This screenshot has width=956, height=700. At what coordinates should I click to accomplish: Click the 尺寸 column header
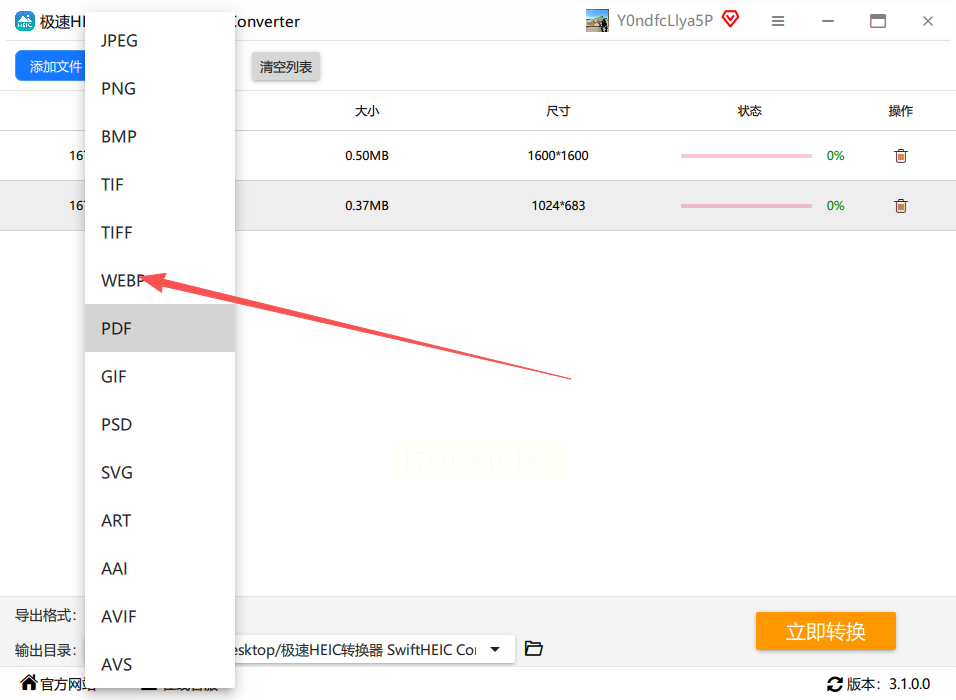click(x=558, y=111)
